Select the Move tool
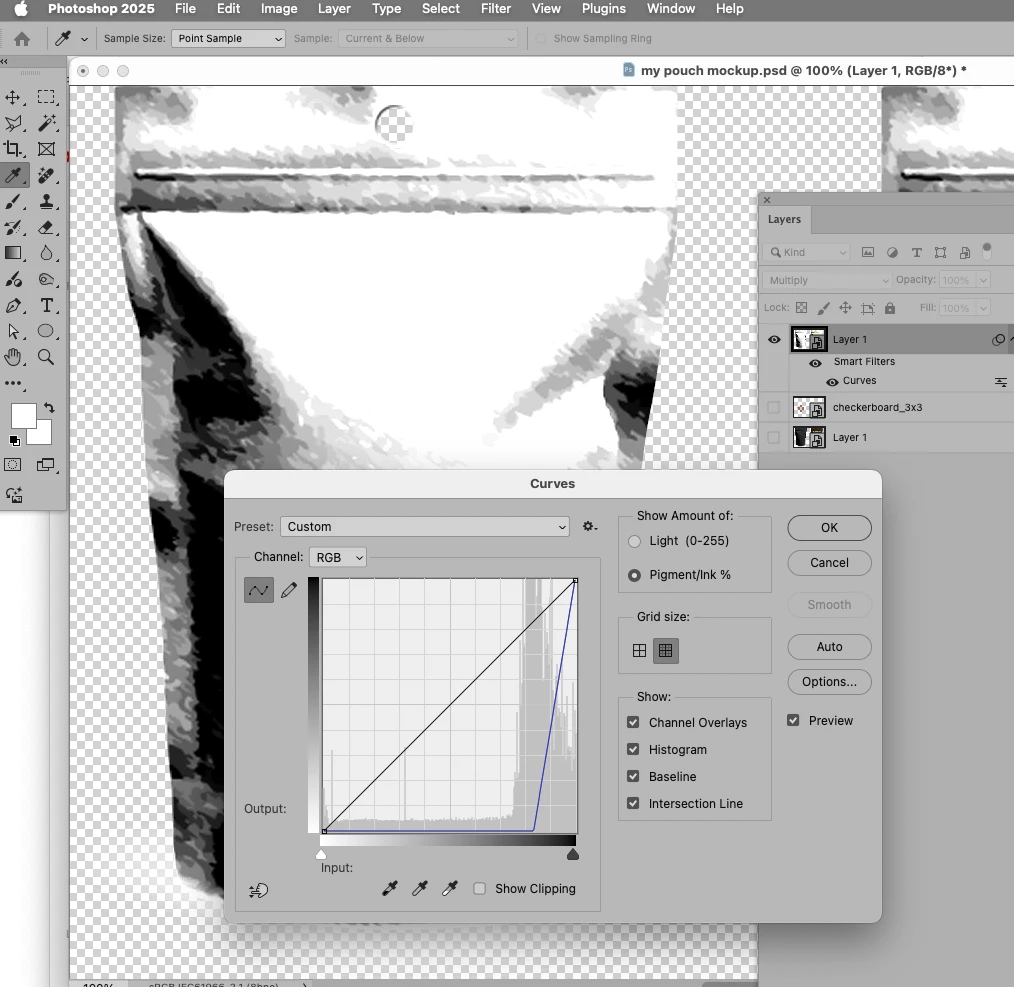Viewport: 1014px width, 987px height. click(x=13, y=98)
